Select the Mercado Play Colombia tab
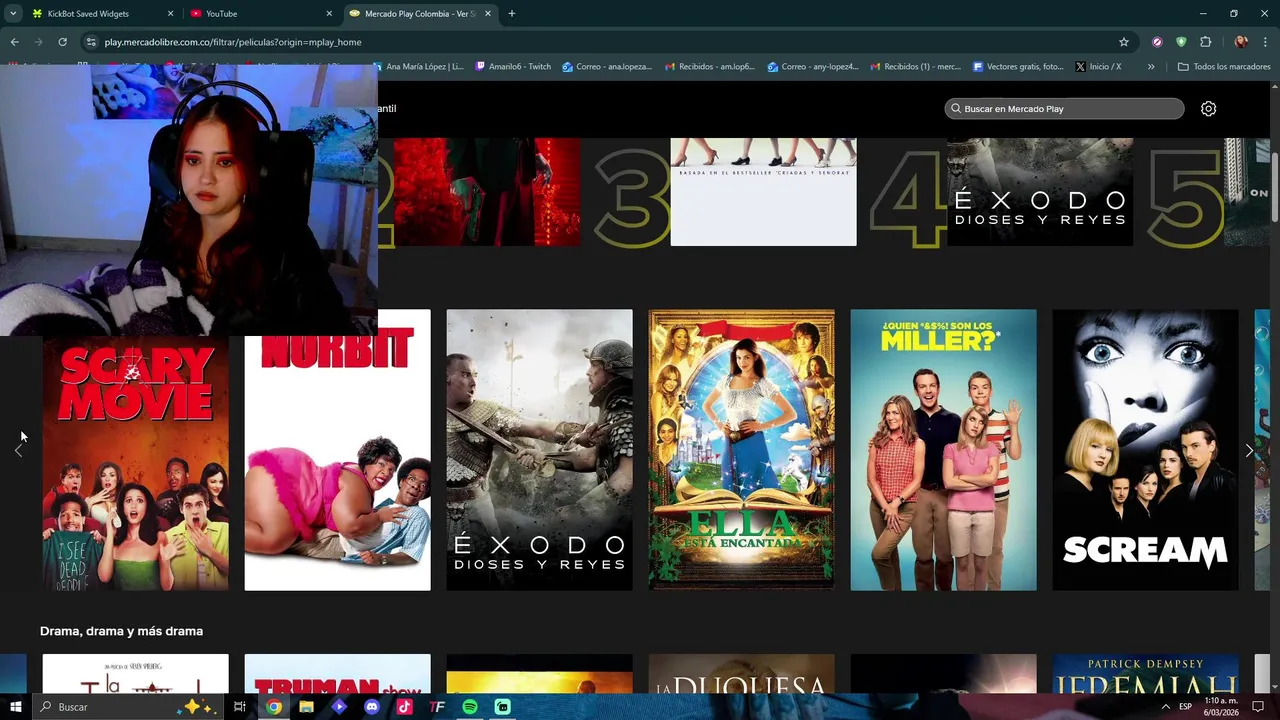Viewport: 1280px width, 720px height. coord(420,14)
